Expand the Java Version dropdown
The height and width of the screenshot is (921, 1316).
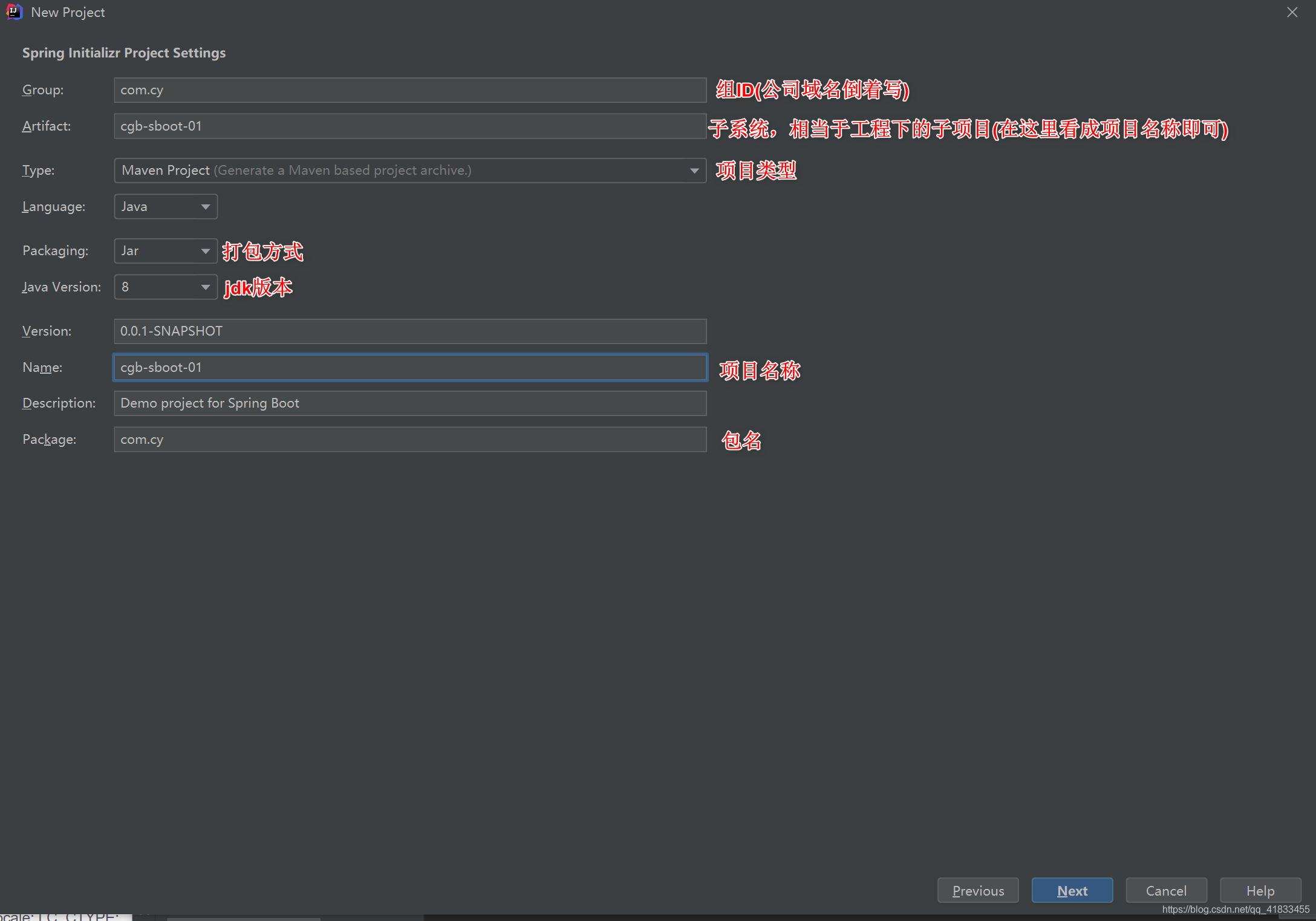coord(164,287)
